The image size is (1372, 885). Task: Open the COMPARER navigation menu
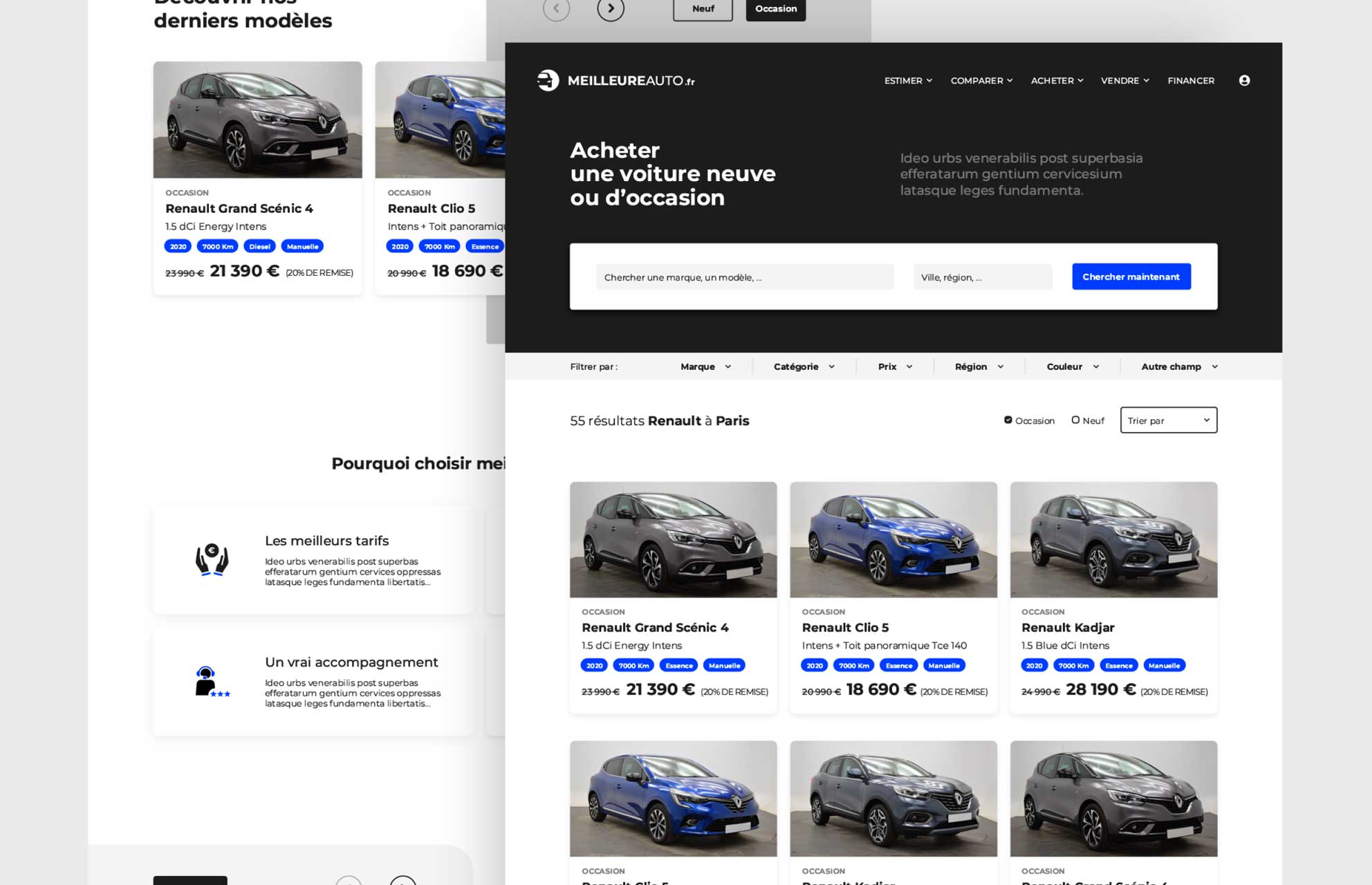coord(981,80)
